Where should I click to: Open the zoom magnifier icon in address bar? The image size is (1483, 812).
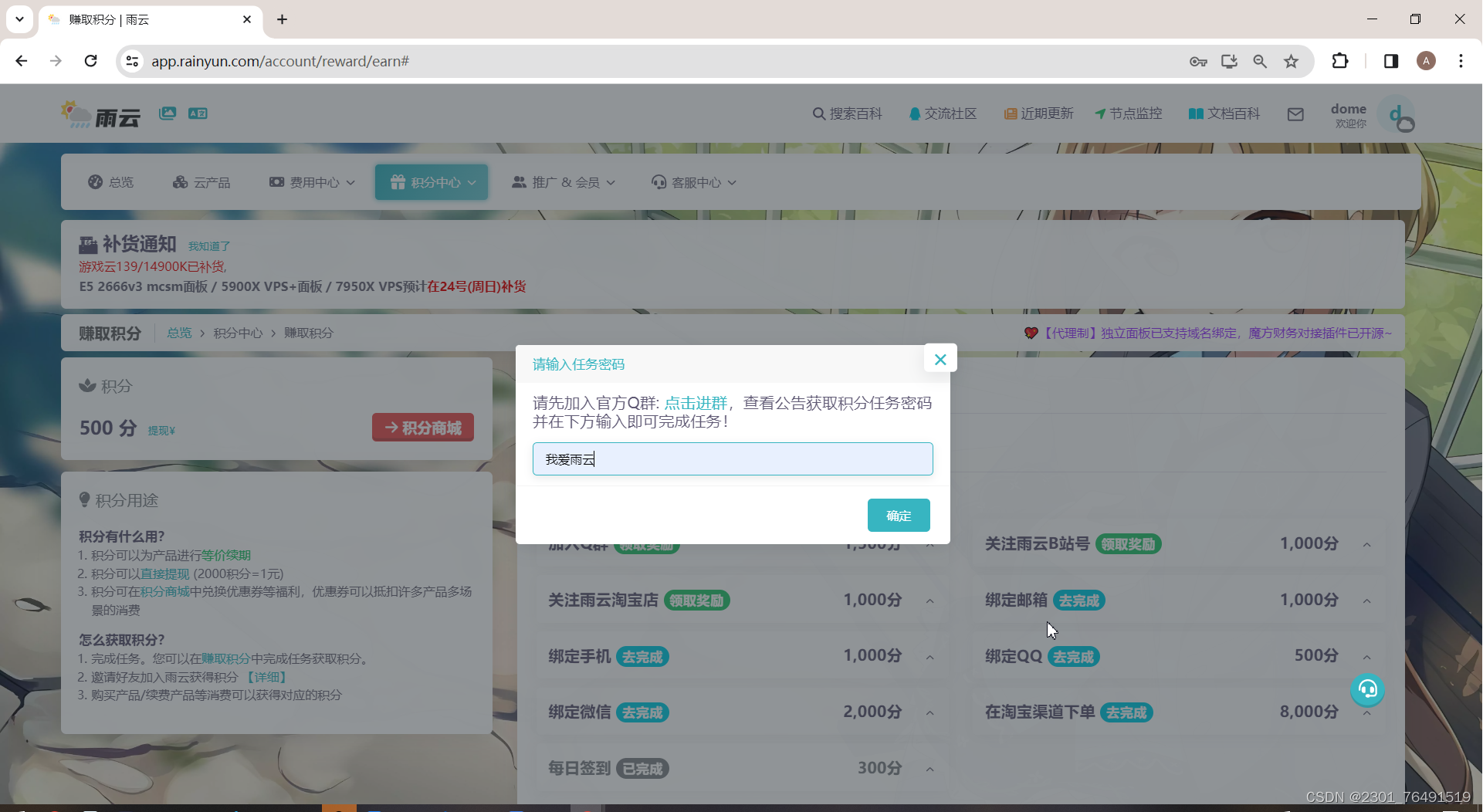click(1260, 61)
